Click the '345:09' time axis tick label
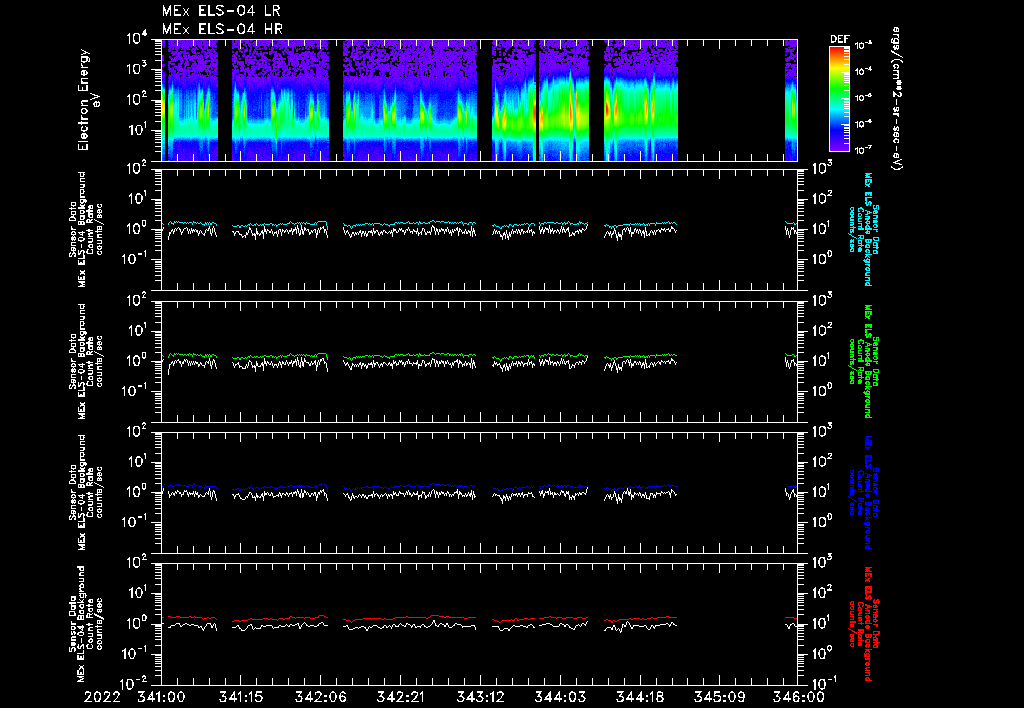The image size is (1024, 708). [718, 698]
